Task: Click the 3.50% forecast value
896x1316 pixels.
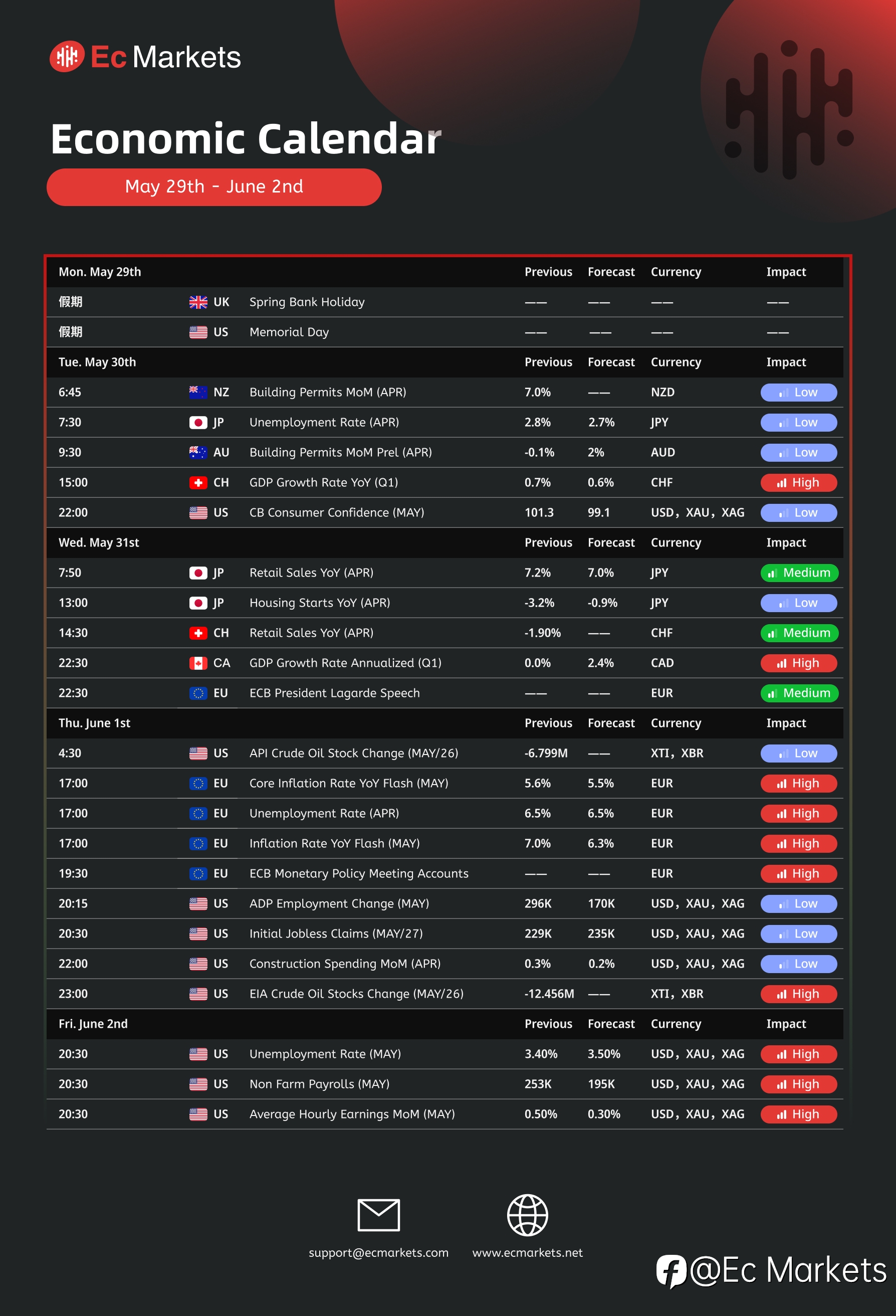Action: 604,1054
